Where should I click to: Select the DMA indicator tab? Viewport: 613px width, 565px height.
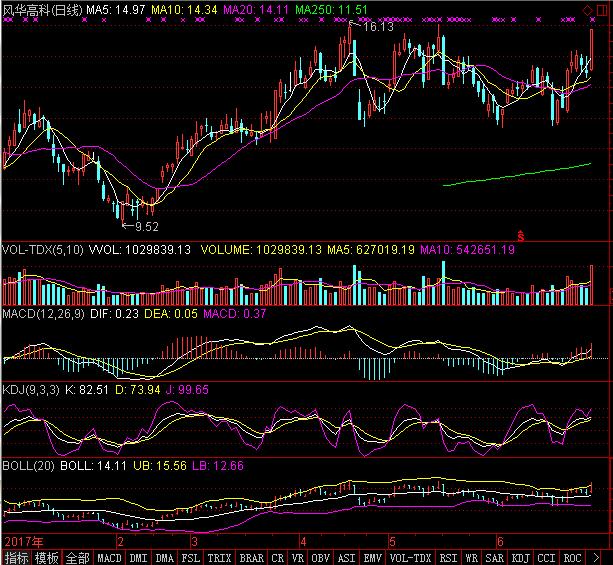tap(164, 558)
